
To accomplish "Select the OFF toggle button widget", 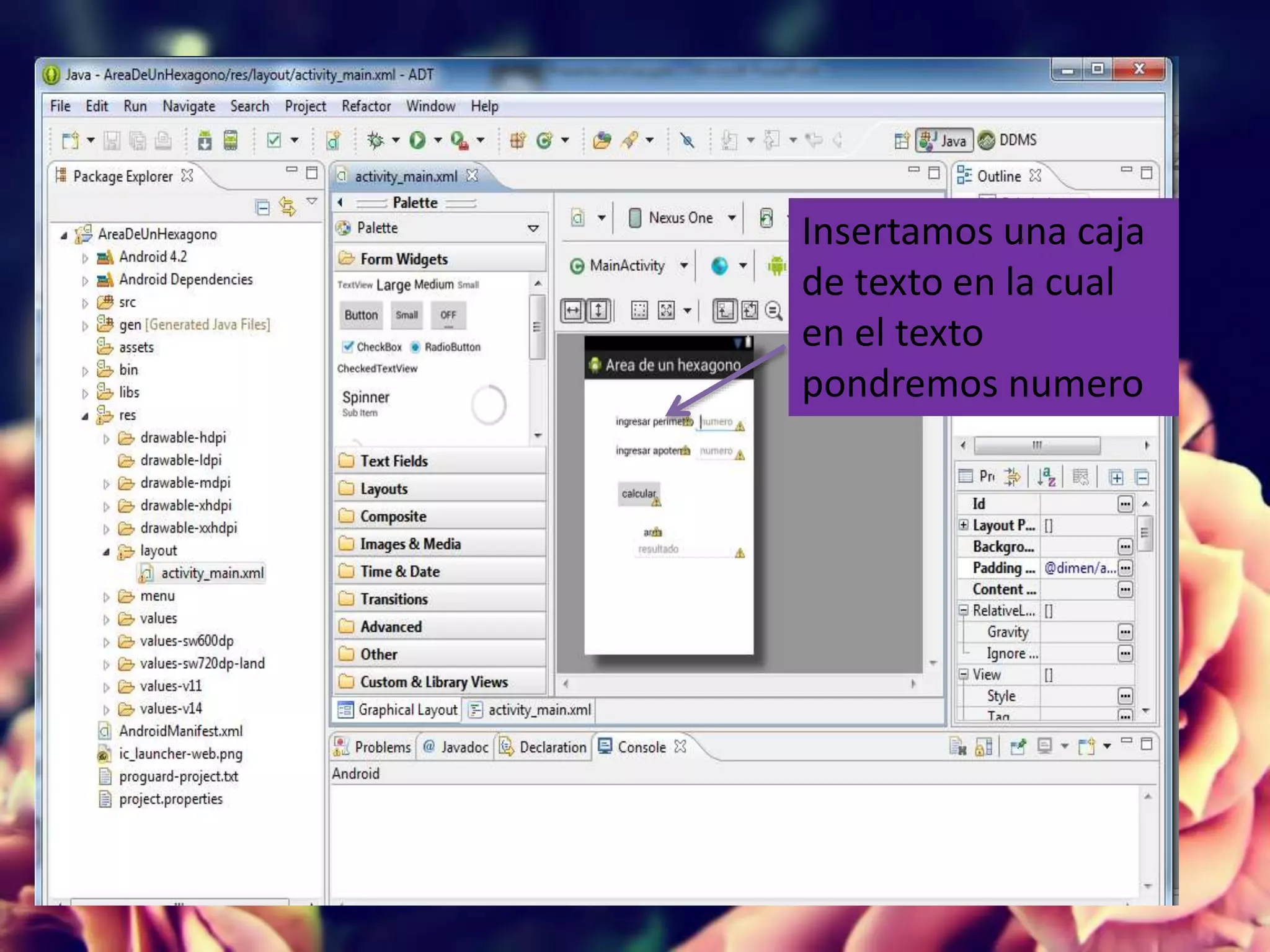I will pyautogui.click(x=448, y=315).
